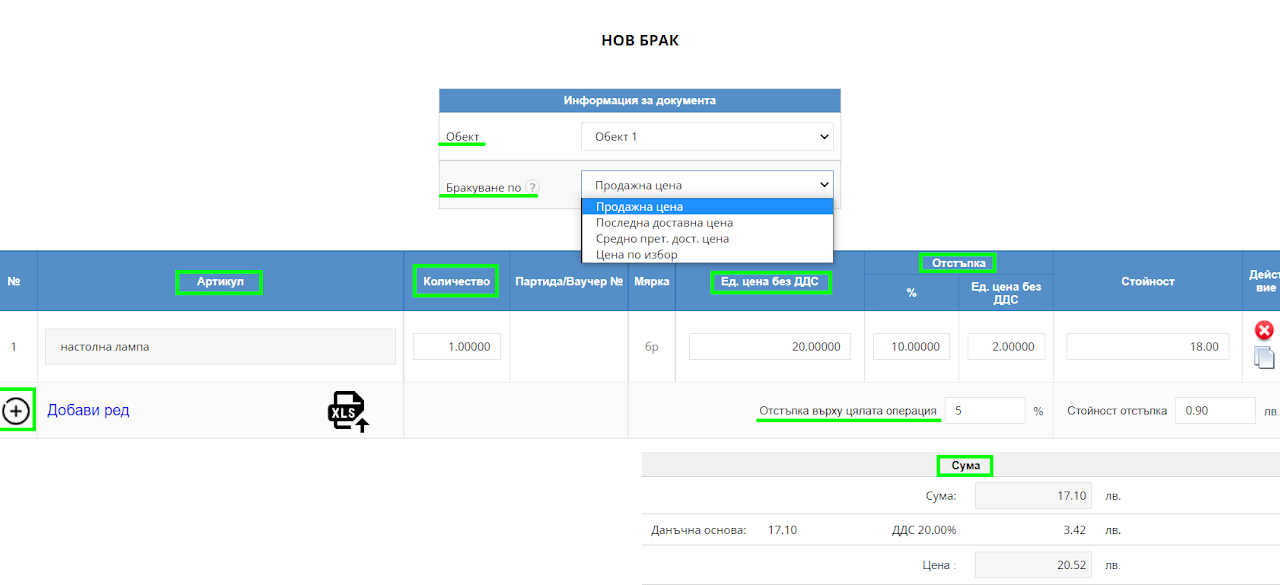This screenshot has height=585, width=1280.
Task: Click the НОВ БРАК page title
Action: click(640, 41)
